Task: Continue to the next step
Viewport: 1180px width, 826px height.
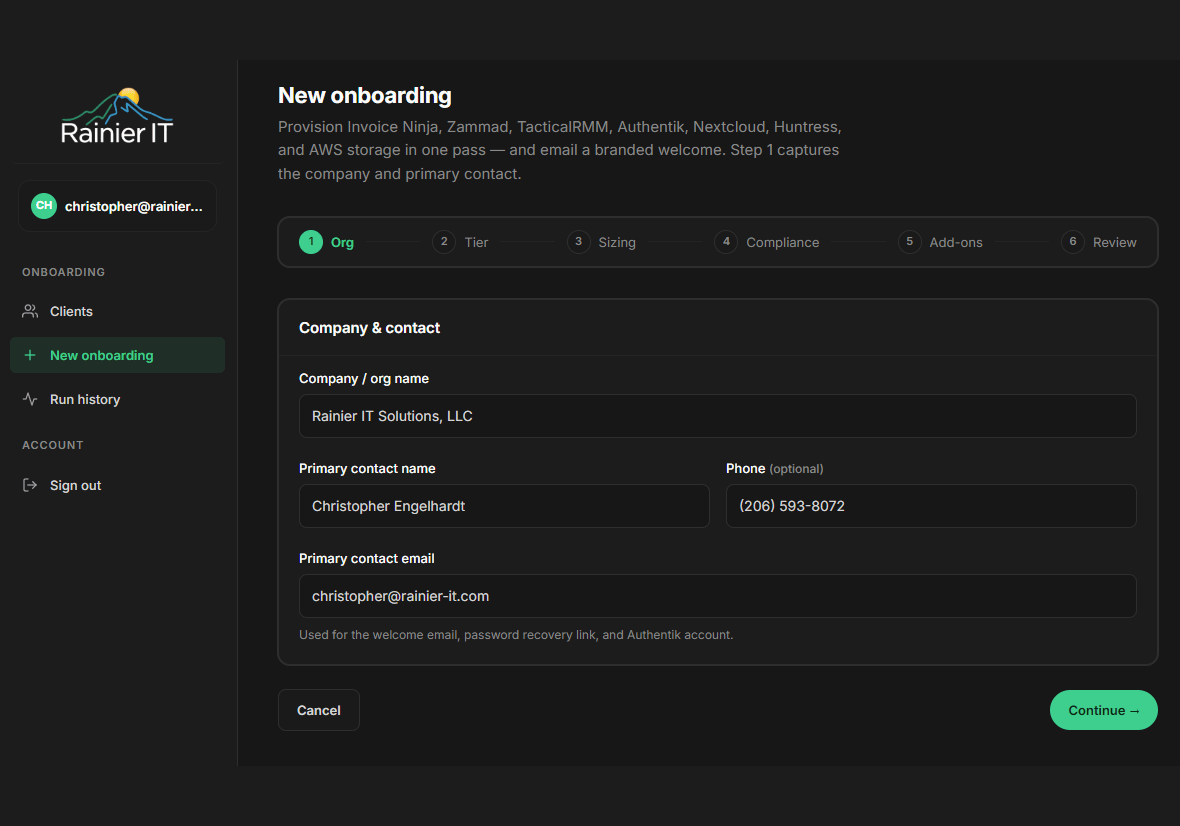Action: coord(1103,710)
